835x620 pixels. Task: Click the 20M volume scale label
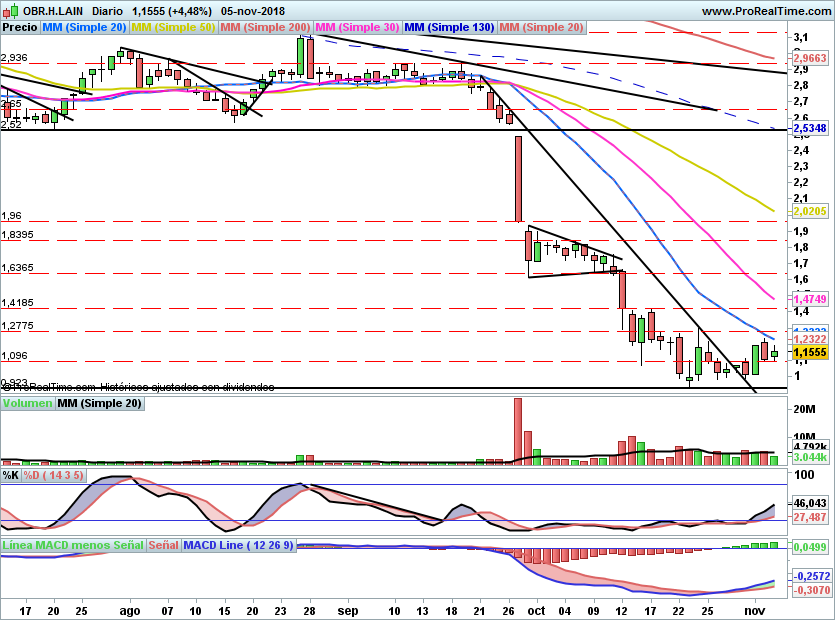[x=804, y=409]
